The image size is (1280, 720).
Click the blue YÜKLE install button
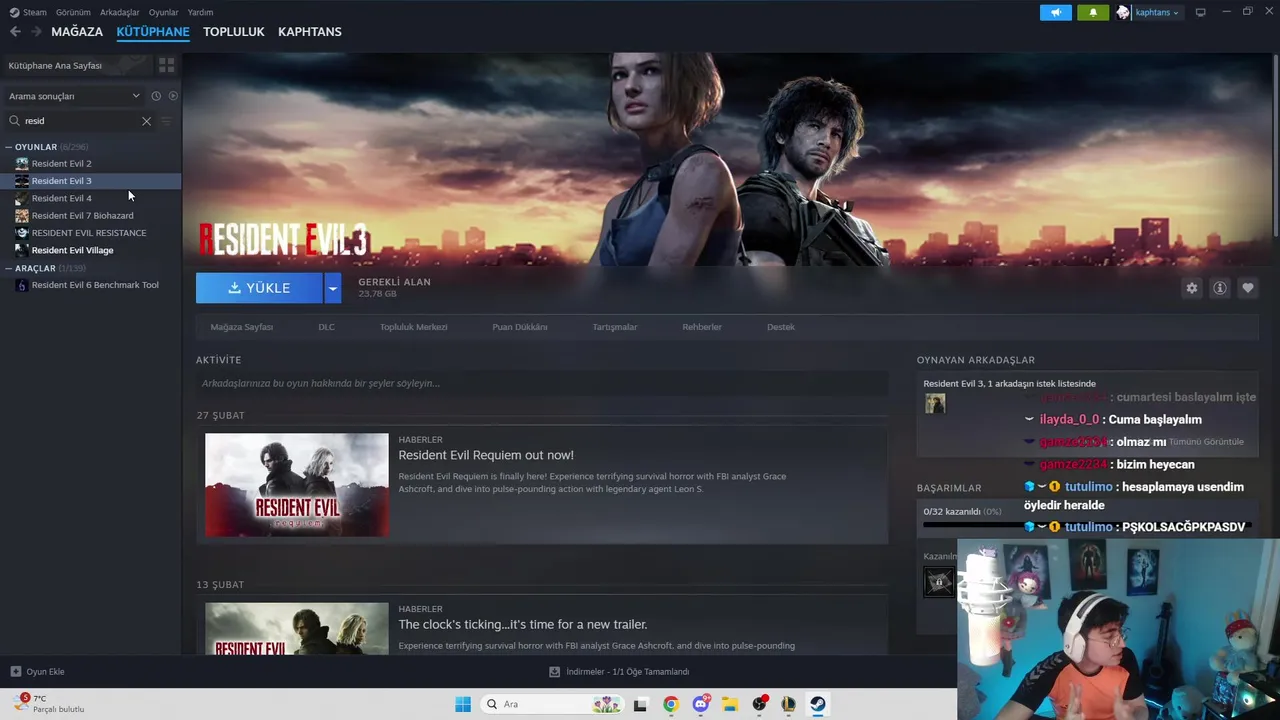[x=259, y=288]
